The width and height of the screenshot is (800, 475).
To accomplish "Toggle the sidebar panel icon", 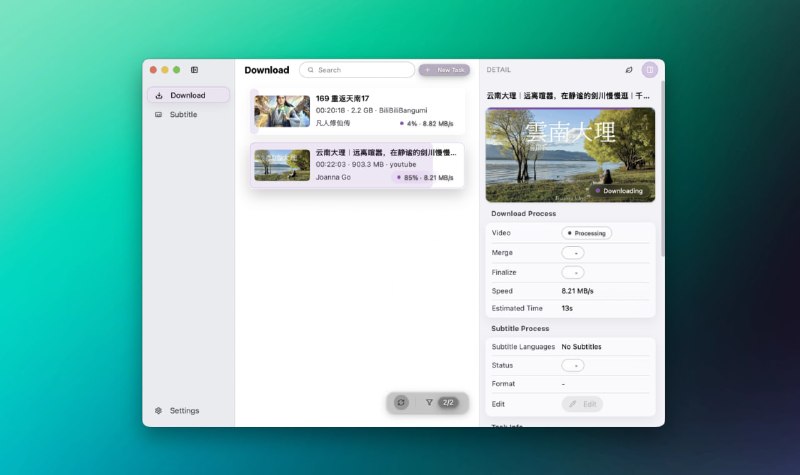I will click(x=194, y=70).
